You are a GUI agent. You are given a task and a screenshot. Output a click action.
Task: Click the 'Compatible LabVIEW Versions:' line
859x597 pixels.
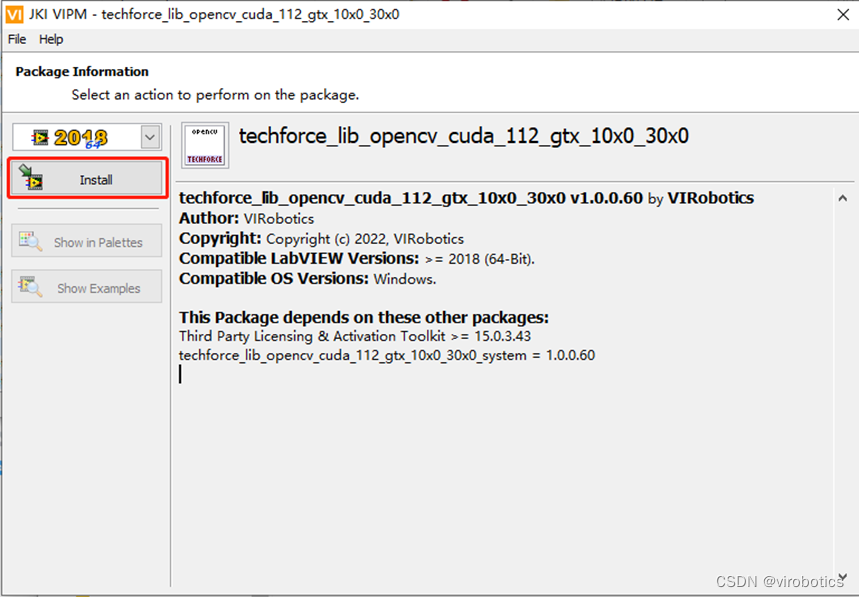pyautogui.click(x=357, y=259)
